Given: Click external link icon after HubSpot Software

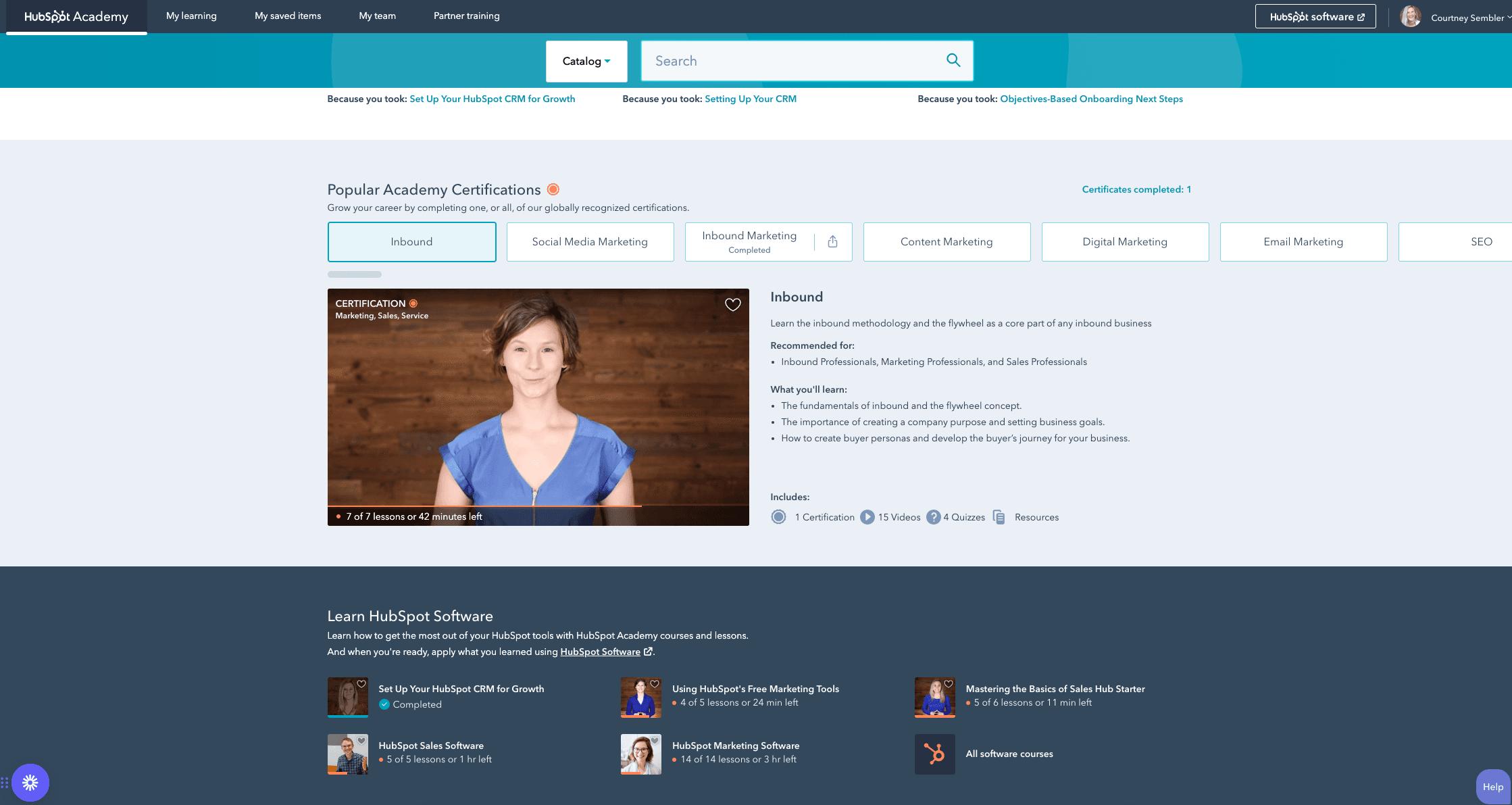Looking at the screenshot, I should click(649, 652).
